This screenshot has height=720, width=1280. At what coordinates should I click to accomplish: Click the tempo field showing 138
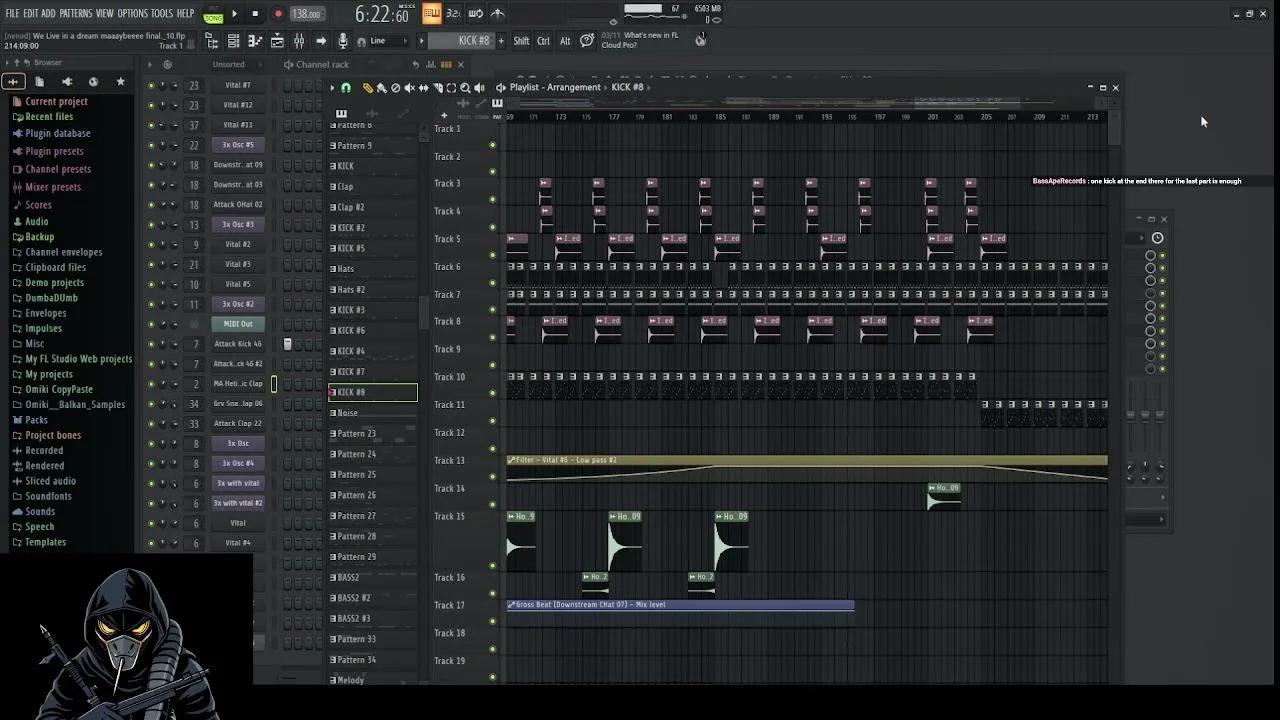tap(306, 14)
